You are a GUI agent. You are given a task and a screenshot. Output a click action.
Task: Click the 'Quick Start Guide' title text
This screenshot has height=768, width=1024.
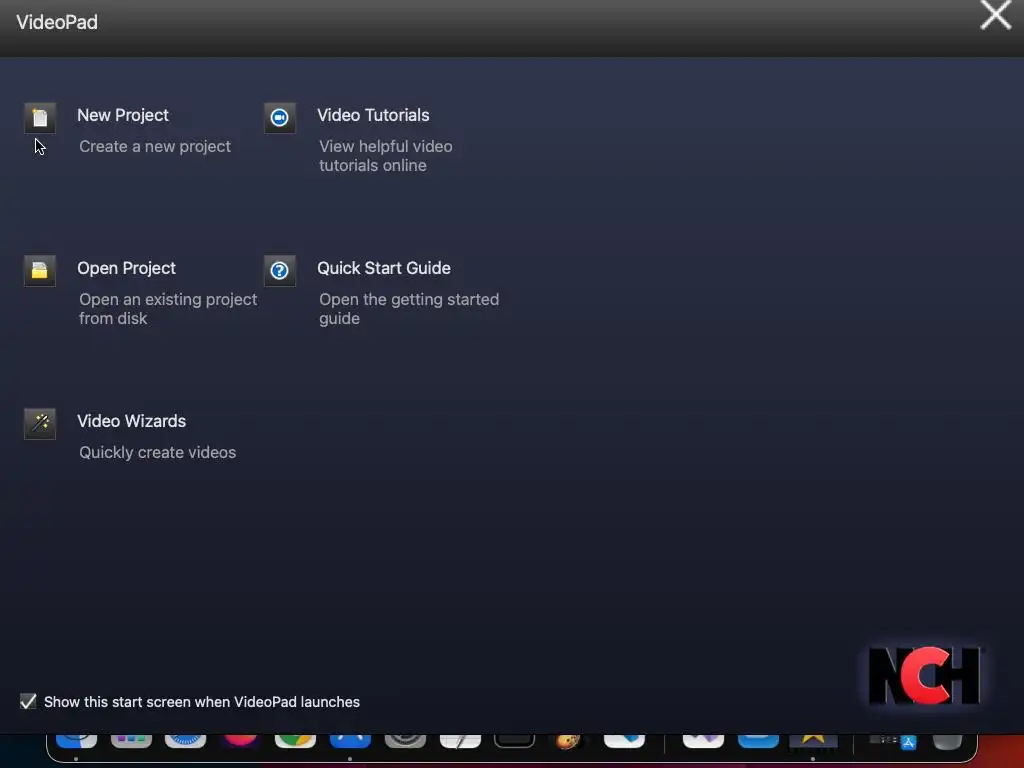click(x=384, y=268)
